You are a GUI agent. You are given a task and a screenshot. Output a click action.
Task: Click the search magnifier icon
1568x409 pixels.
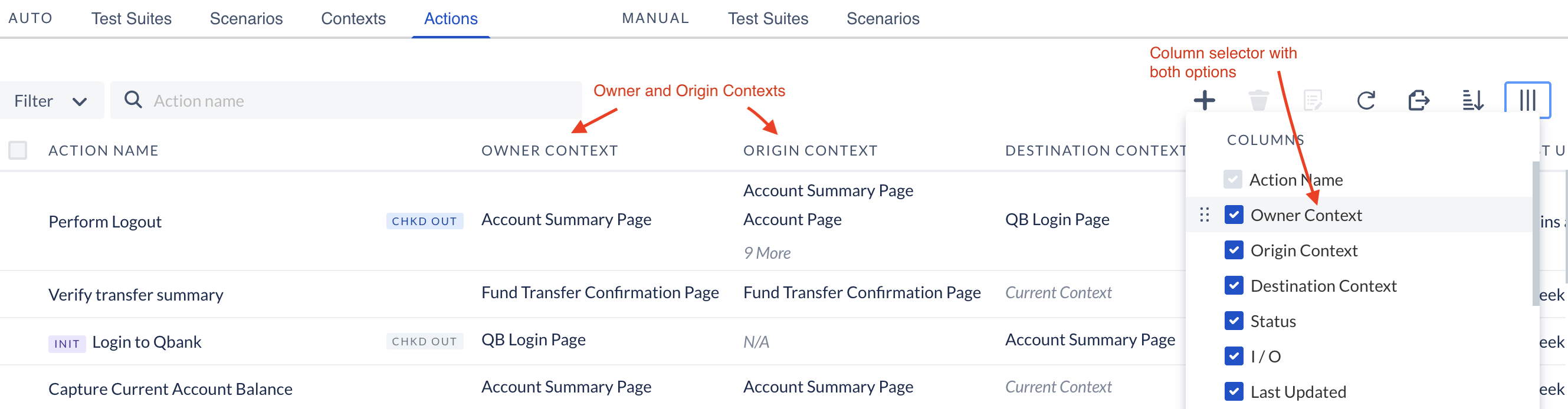pyautogui.click(x=133, y=100)
